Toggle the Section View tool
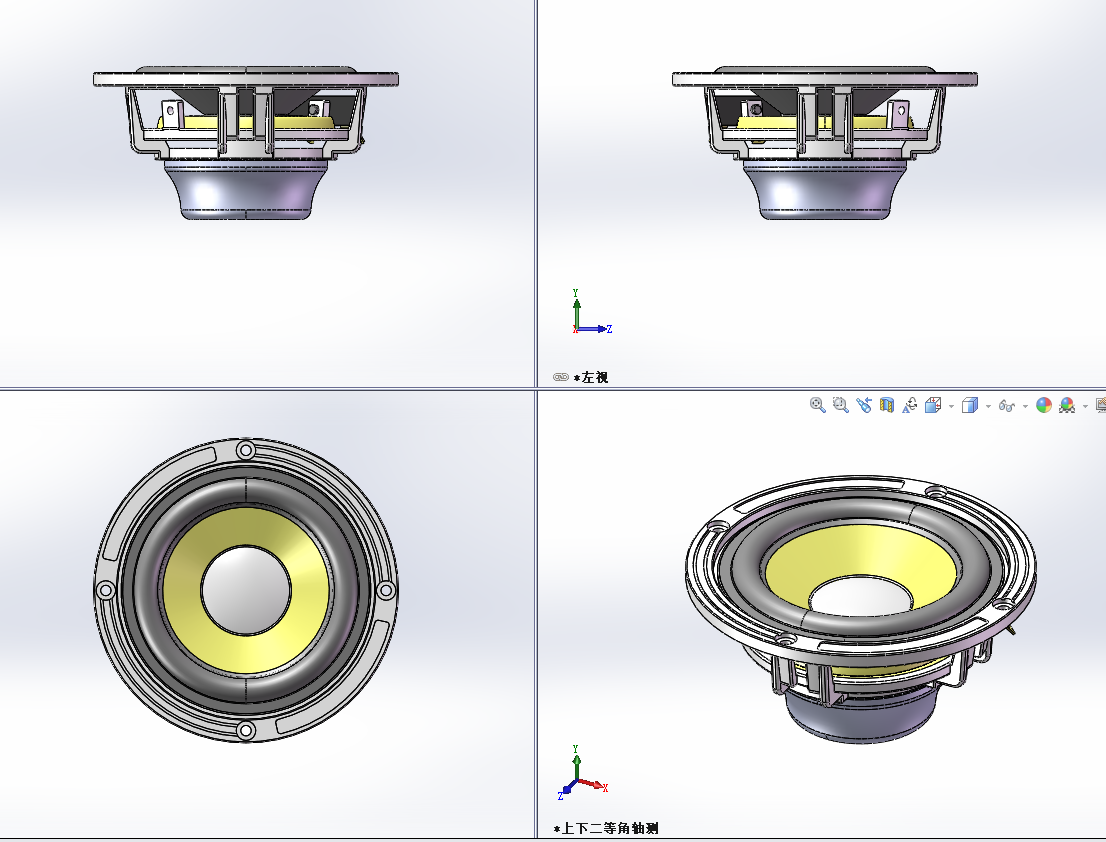 click(x=887, y=405)
